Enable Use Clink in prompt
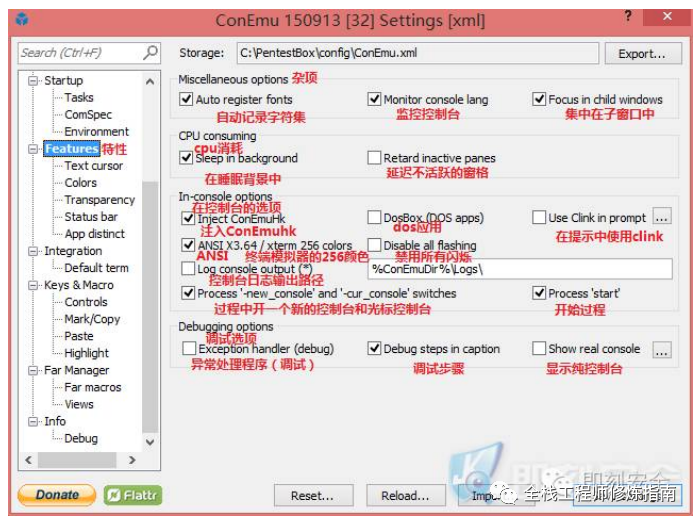Image resolution: width=699 pixels, height=525 pixels. tap(539, 217)
